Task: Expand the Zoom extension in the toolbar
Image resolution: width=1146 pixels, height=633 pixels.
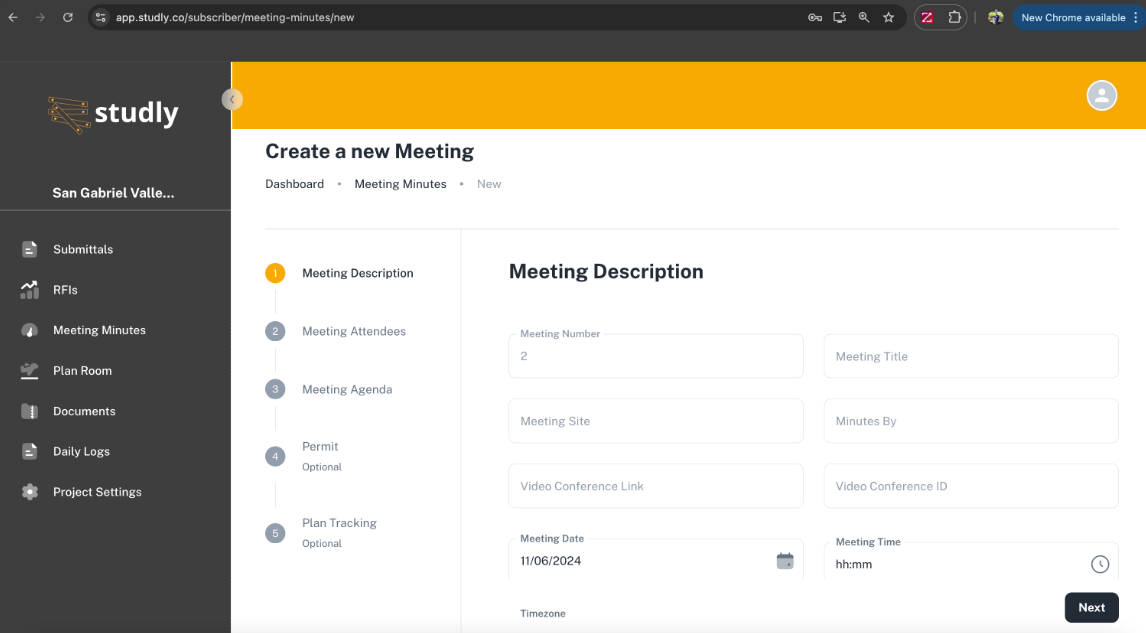Action: tap(926, 17)
